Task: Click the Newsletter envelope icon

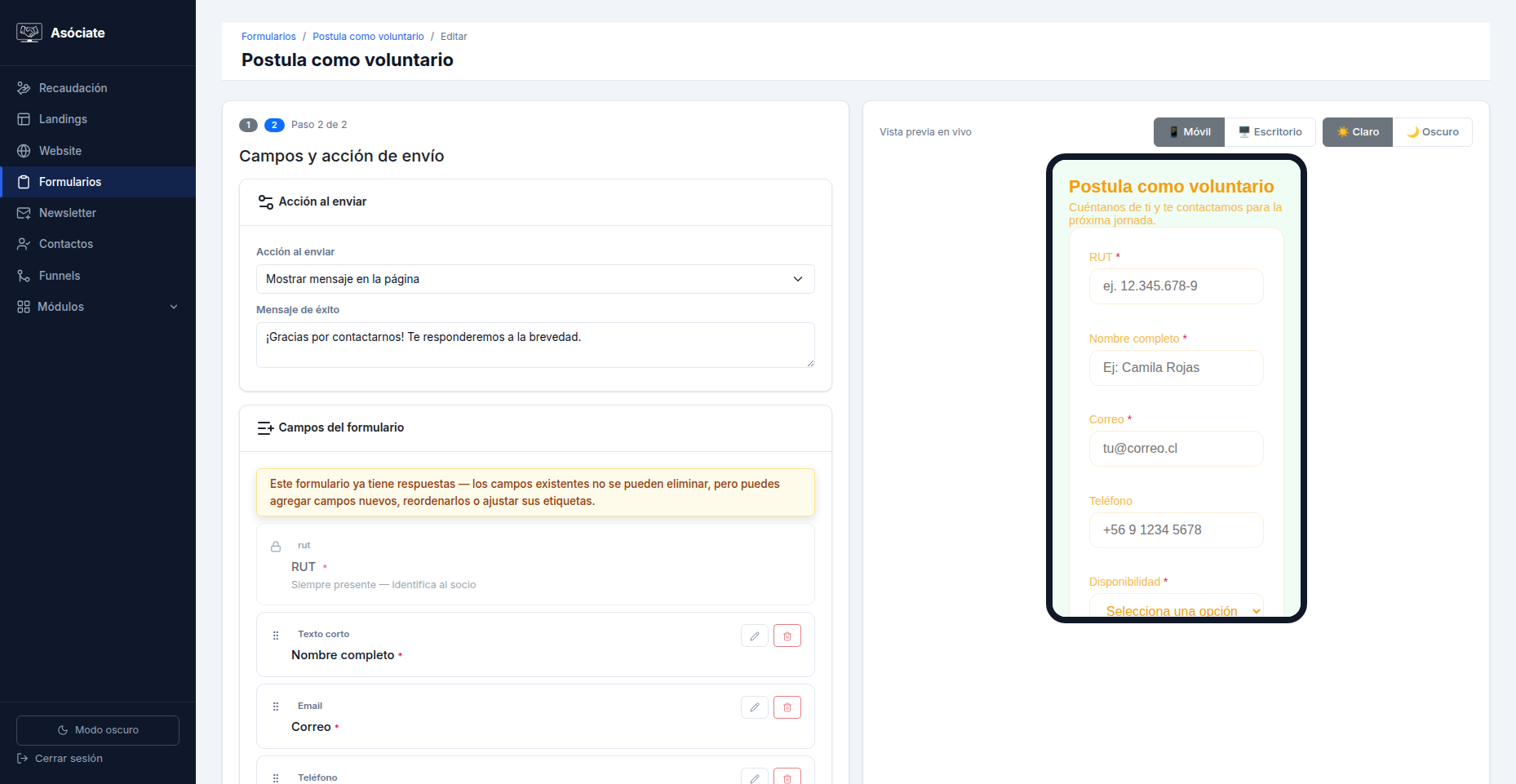Action: 24,213
